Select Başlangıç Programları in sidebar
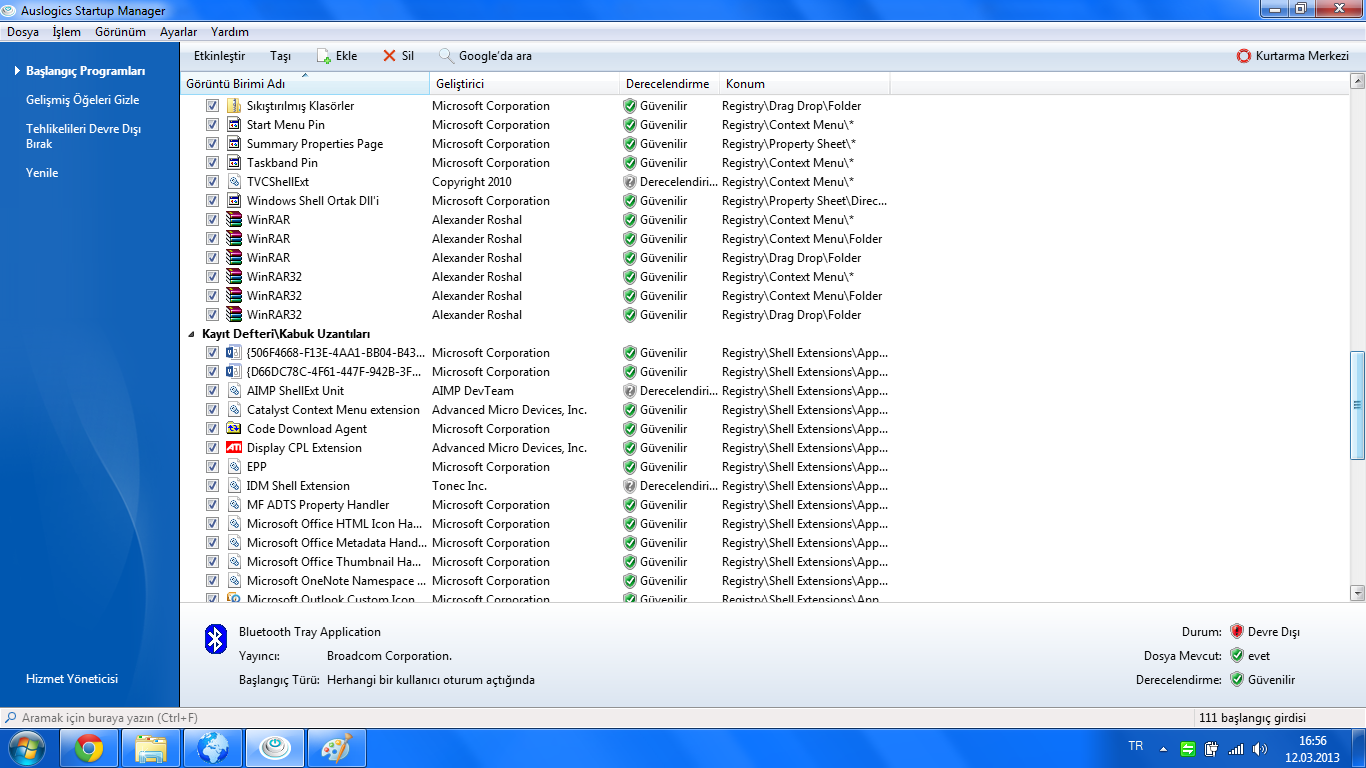 85,71
